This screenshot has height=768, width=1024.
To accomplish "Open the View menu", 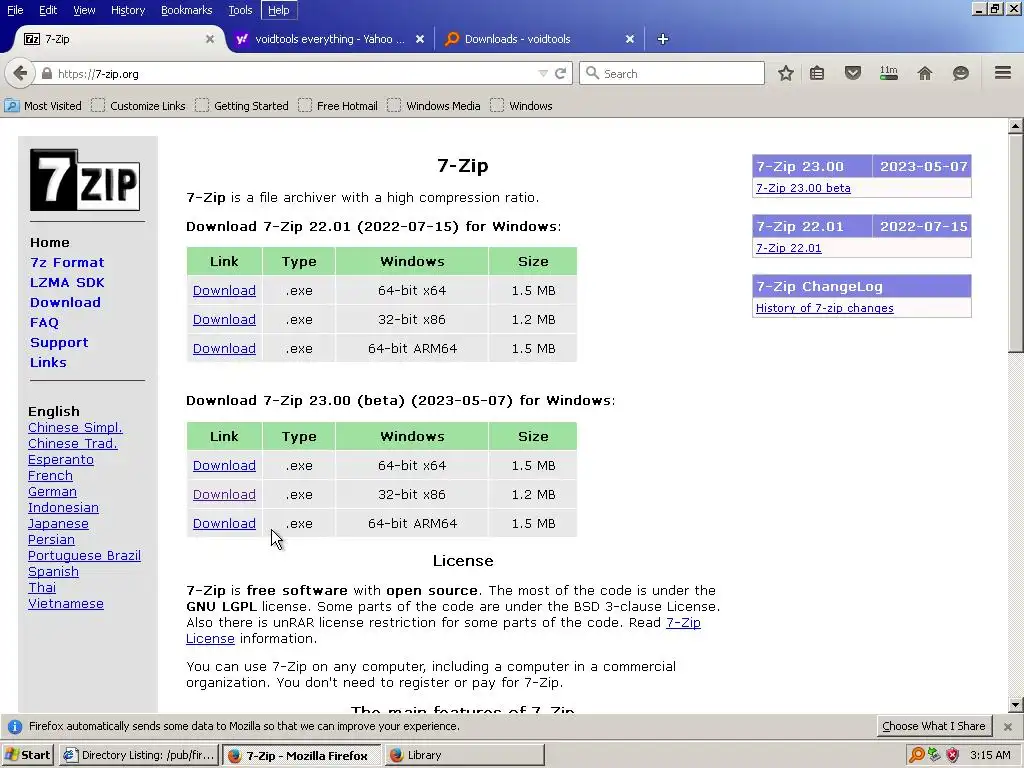I will coord(84,10).
